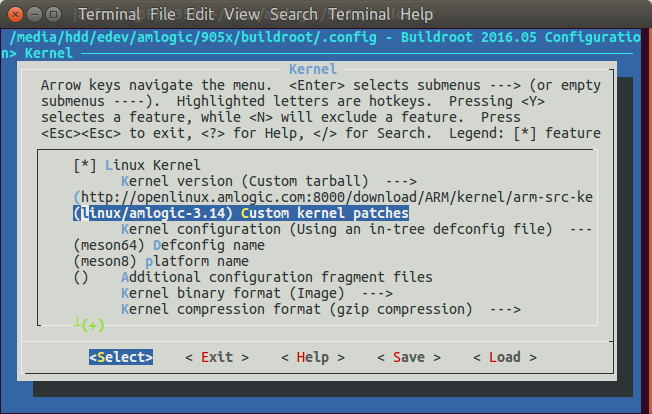Click the green (+) more-items indicator

click(92, 325)
